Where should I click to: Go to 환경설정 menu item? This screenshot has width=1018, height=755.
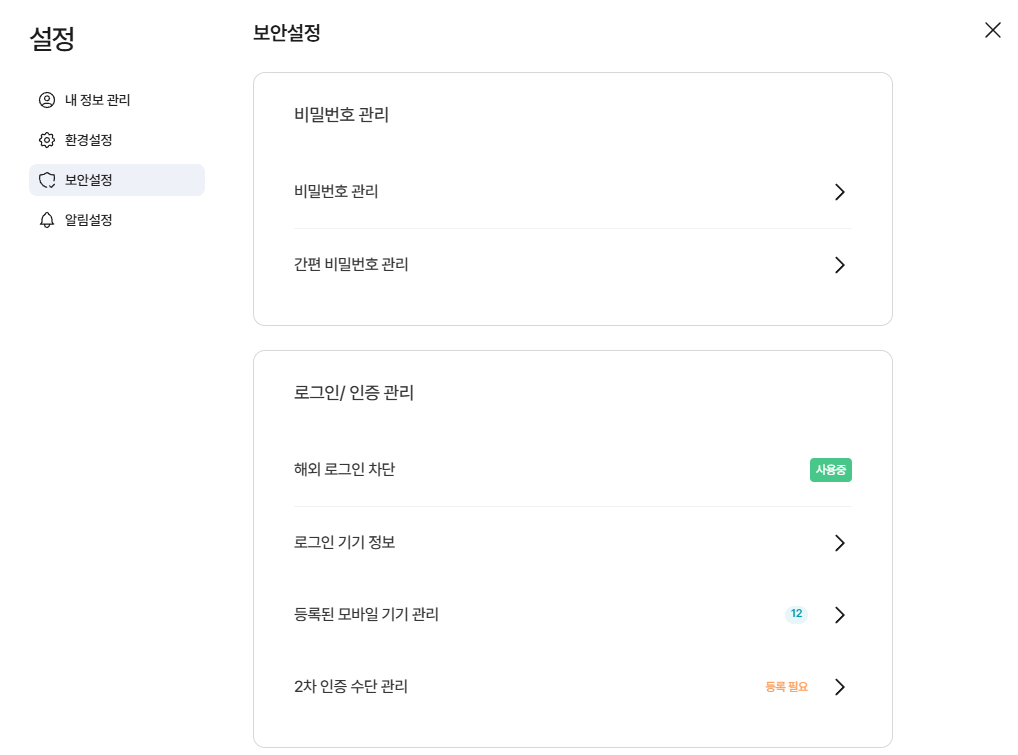coord(88,140)
